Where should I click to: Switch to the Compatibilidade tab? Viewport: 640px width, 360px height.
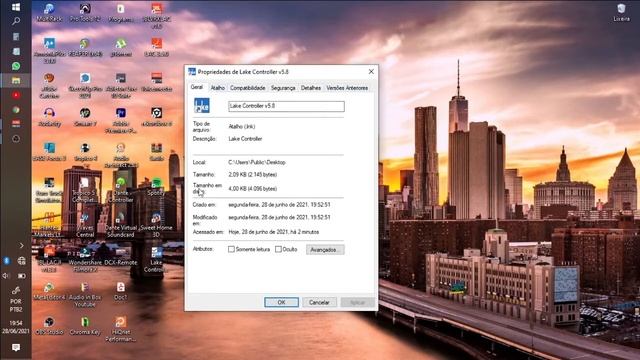(247, 88)
